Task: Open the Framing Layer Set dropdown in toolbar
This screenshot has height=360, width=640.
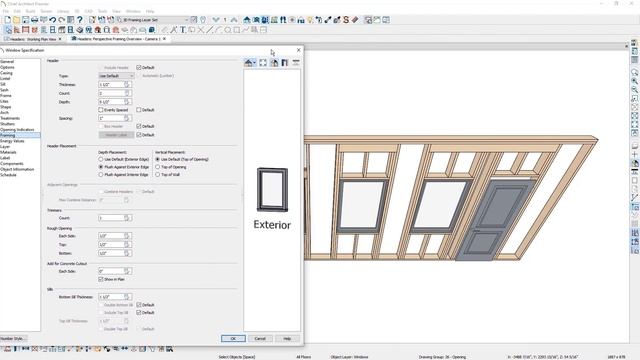Action: [153, 20]
